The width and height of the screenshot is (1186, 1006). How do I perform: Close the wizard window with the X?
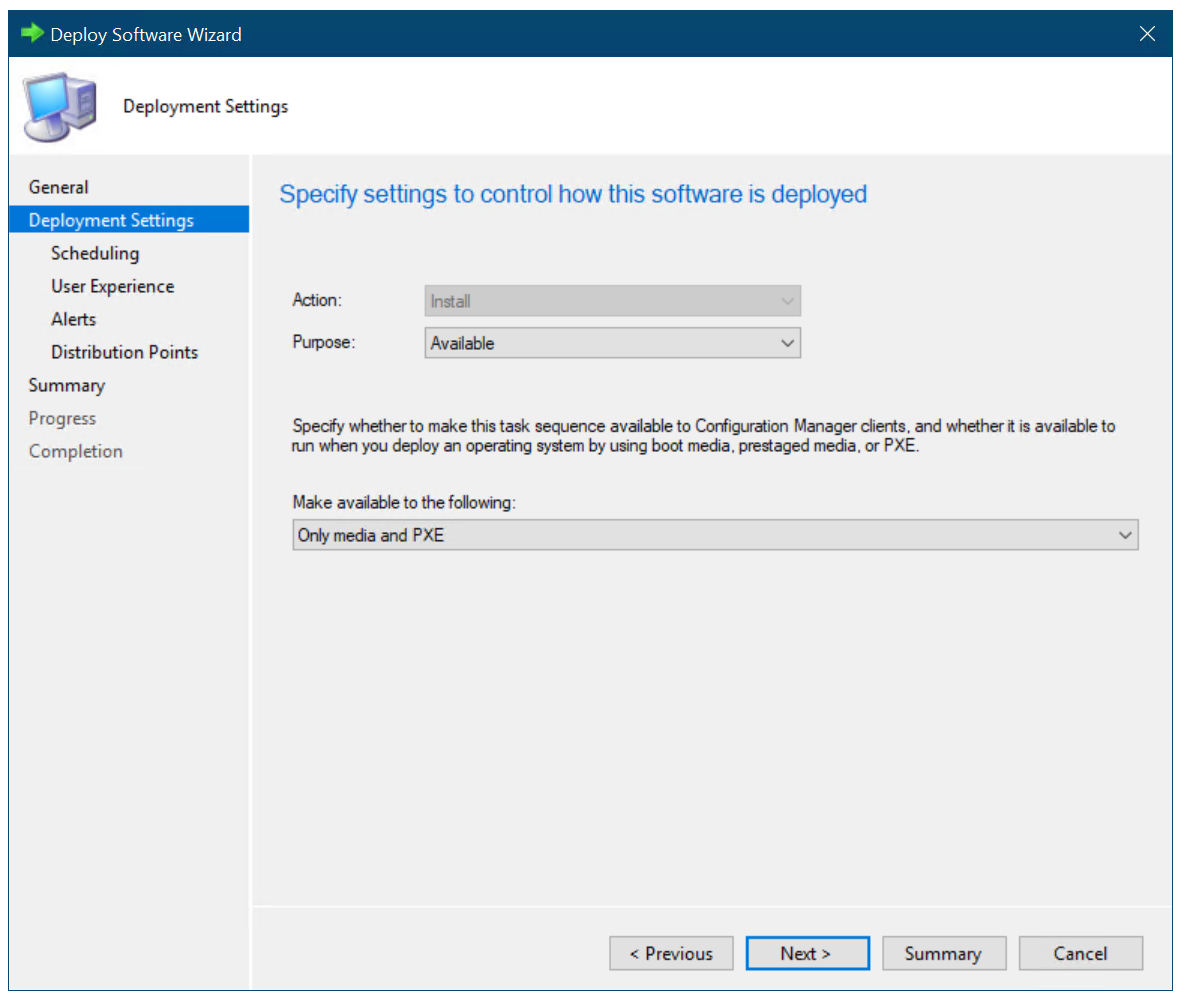coord(1147,33)
